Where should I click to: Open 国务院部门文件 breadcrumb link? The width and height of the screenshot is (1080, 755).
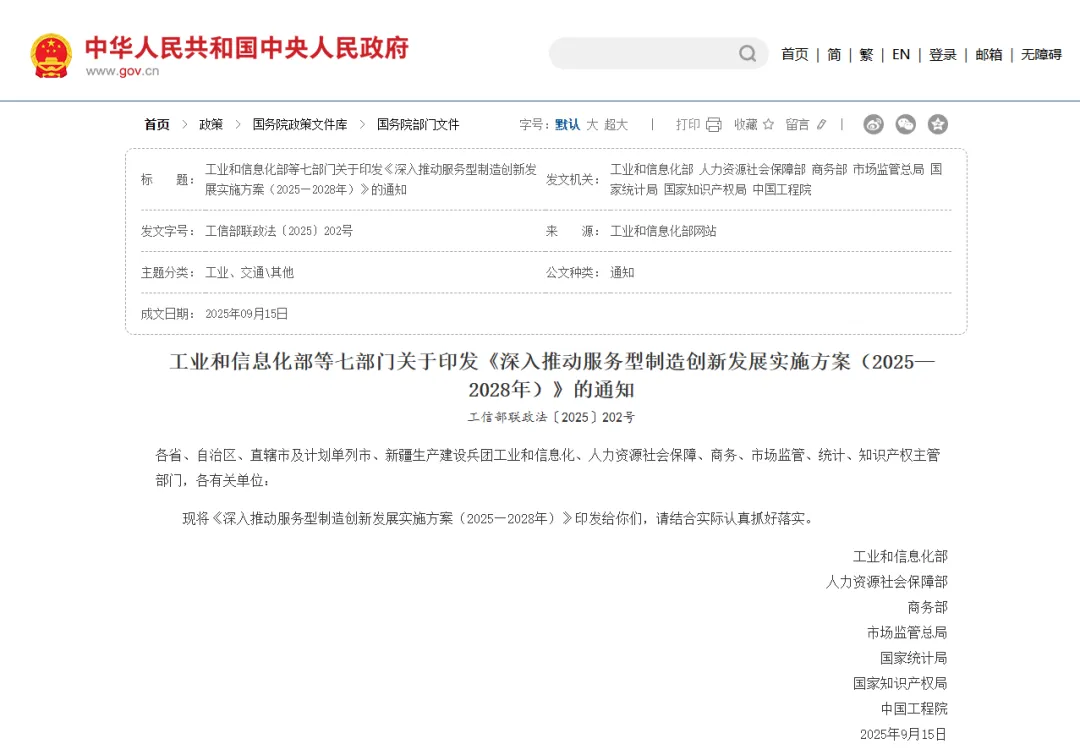(418, 125)
